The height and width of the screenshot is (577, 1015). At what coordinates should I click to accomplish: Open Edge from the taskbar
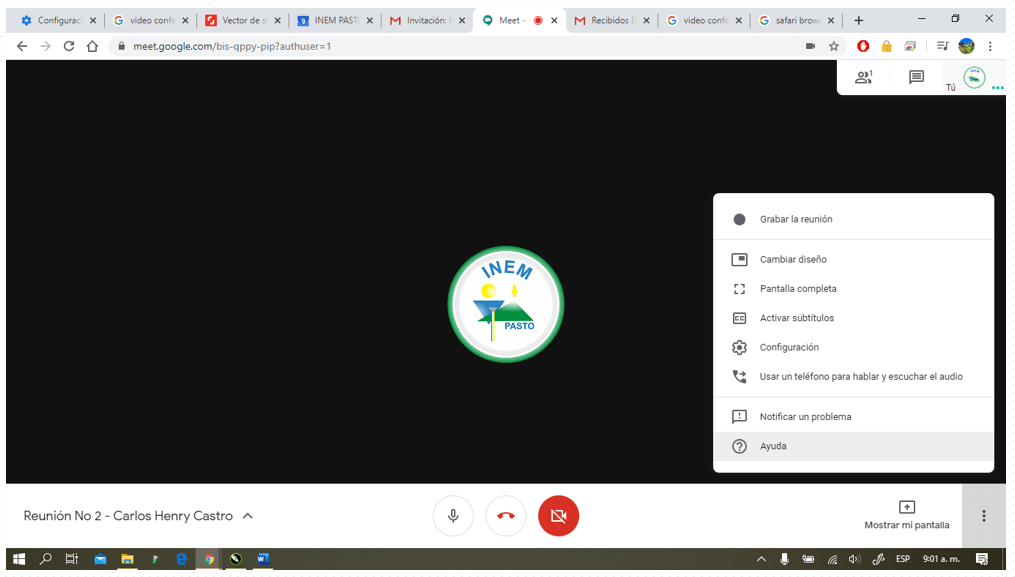pos(181,558)
